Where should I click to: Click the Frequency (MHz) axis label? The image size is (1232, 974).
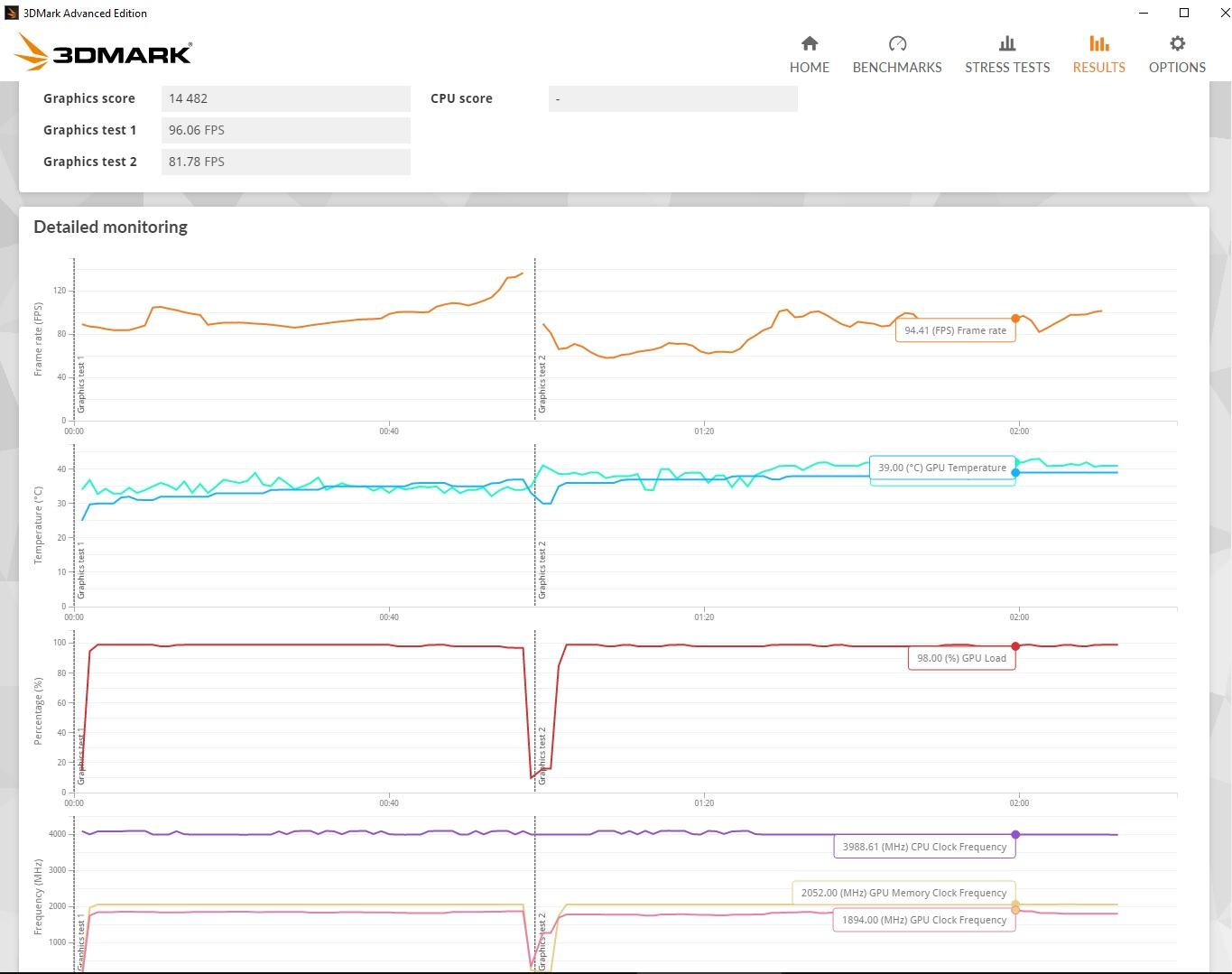38,898
